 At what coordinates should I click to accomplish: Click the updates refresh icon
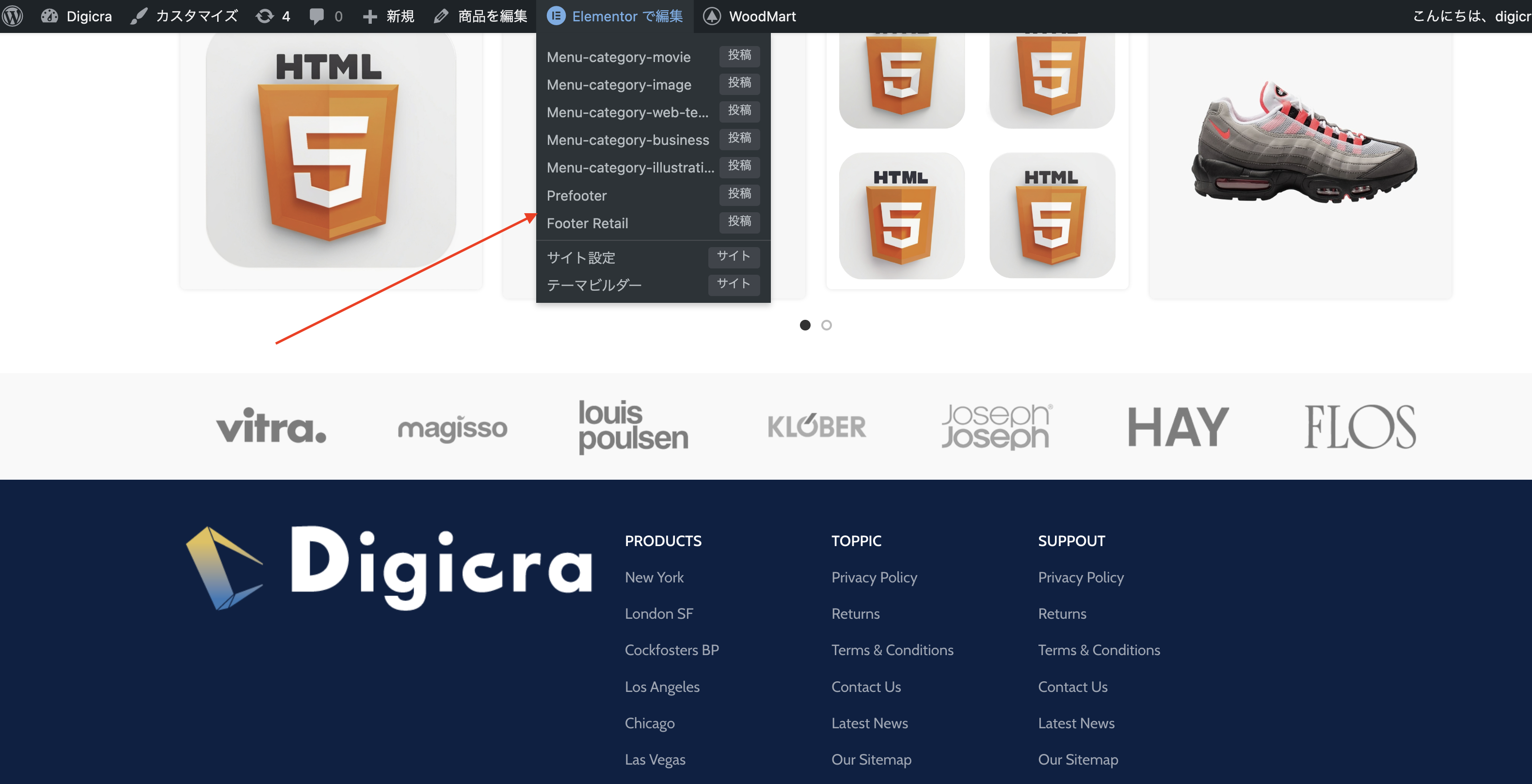coord(265,16)
